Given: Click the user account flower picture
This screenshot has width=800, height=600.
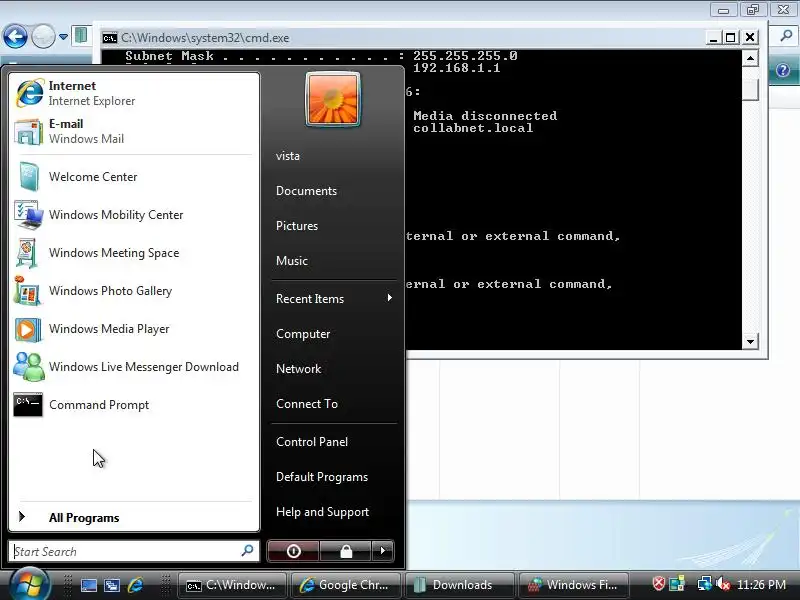Looking at the screenshot, I should coord(333,99).
